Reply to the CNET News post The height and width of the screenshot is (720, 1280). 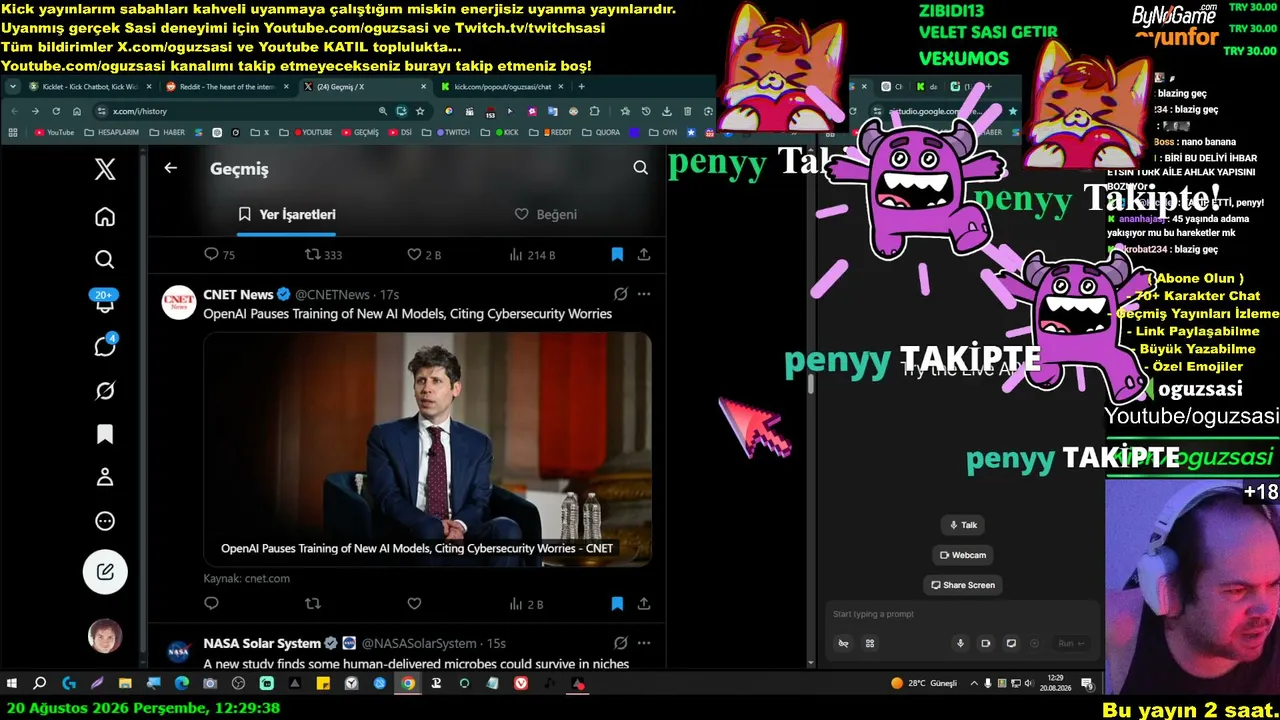(x=211, y=604)
